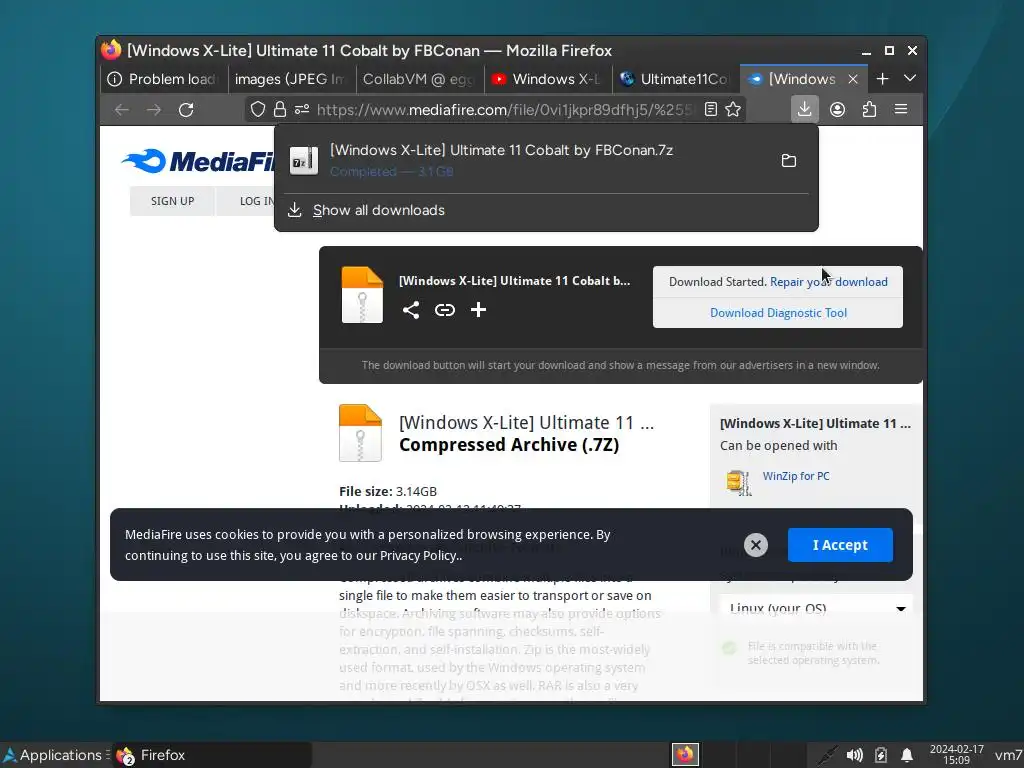Click the orange archive icon in download box
This screenshot has height=768, width=1024.
pos(362,295)
